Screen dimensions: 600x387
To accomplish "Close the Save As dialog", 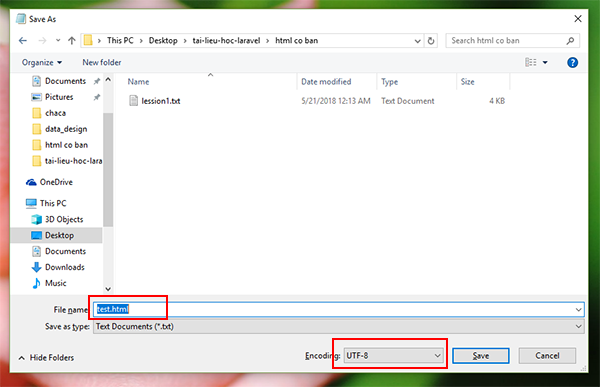I will [578, 19].
